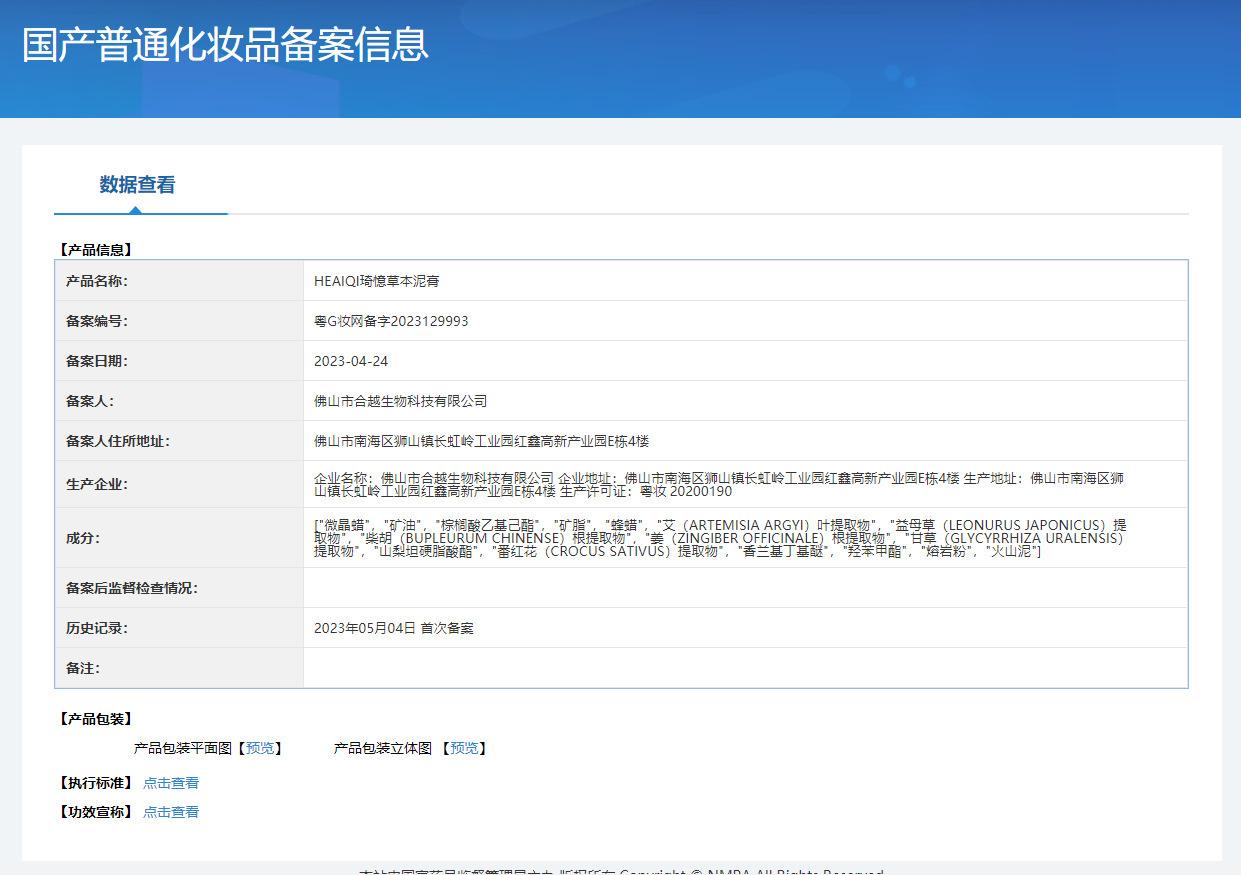Viewport: 1241px width, 875px height.
Task: Click 点击查看 next to 功效宣称
Action: [171, 812]
